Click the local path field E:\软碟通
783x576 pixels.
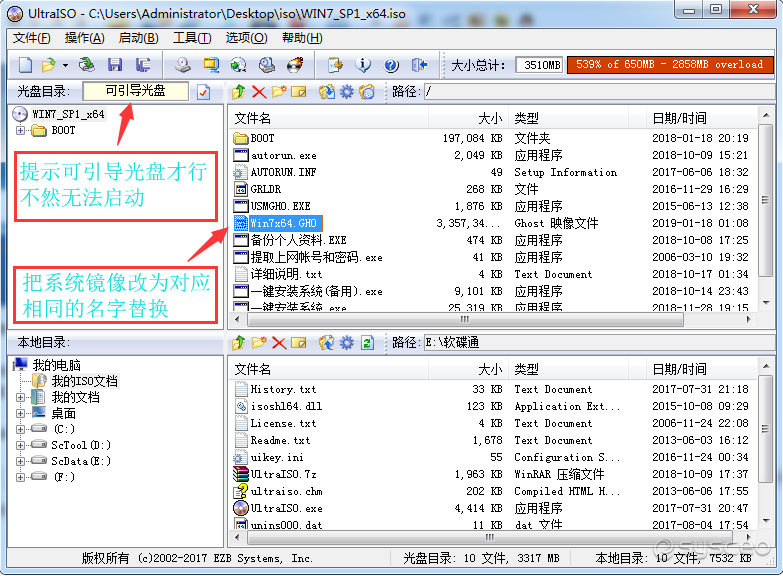(599, 343)
